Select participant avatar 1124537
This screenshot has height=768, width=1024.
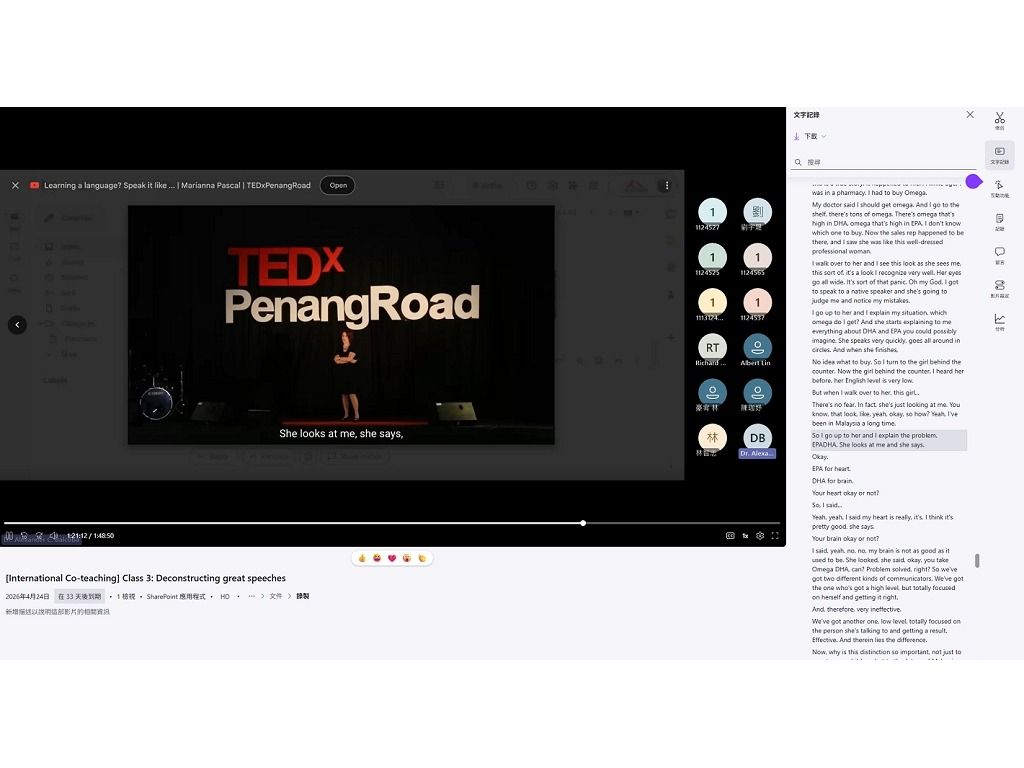pos(757,302)
